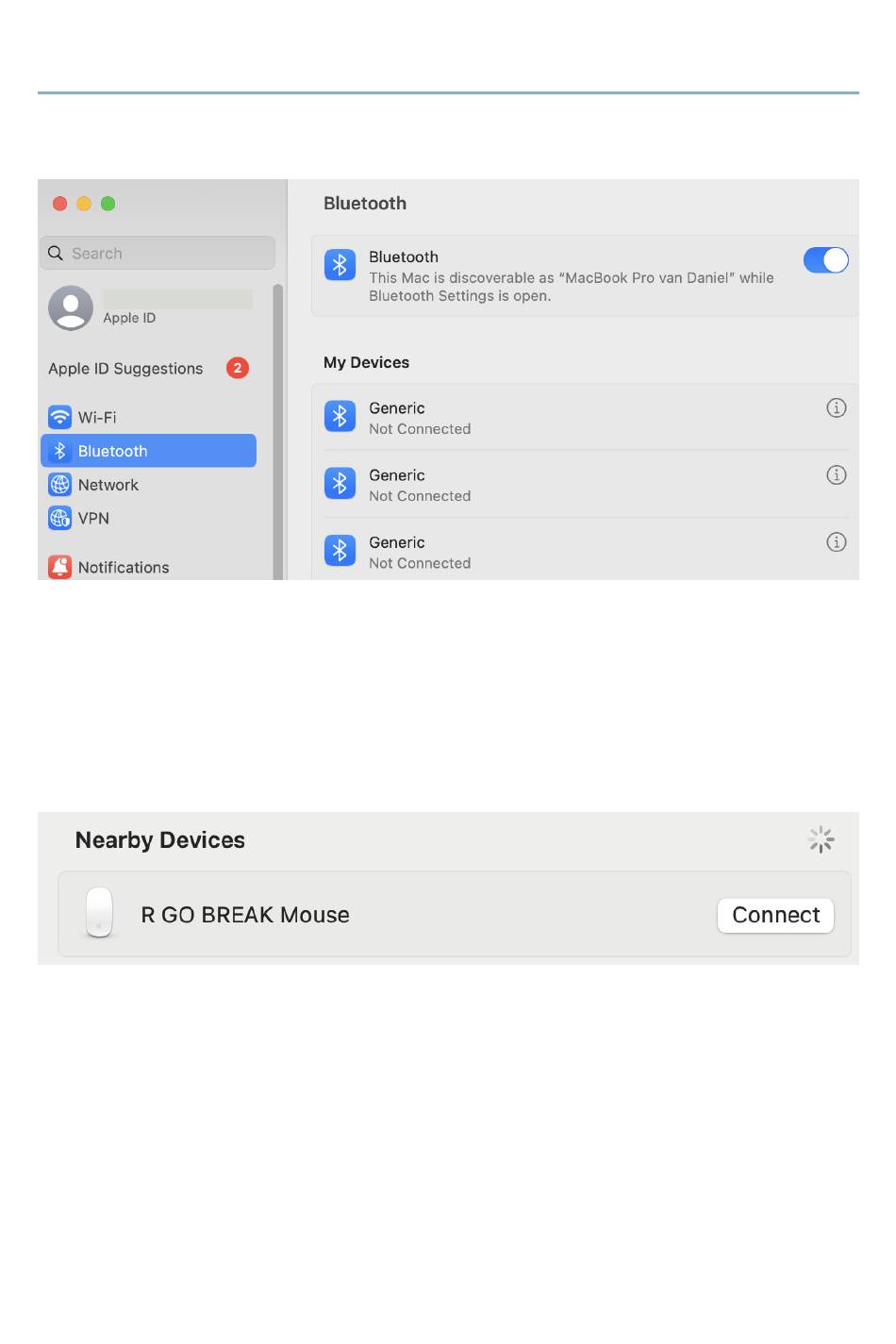
Task: Select the first Generic Not Connected device row
Action: click(585, 417)
